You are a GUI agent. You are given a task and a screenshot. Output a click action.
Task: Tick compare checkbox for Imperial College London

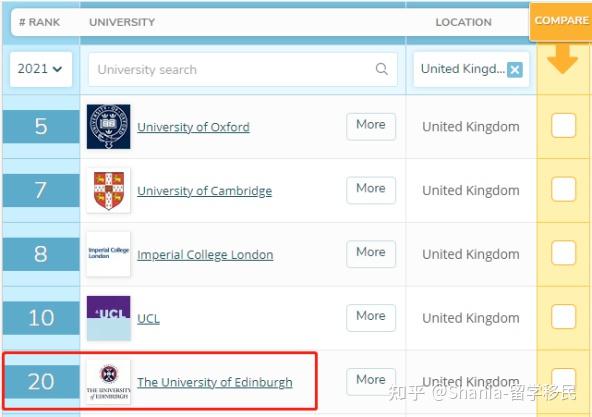(563, 253)
